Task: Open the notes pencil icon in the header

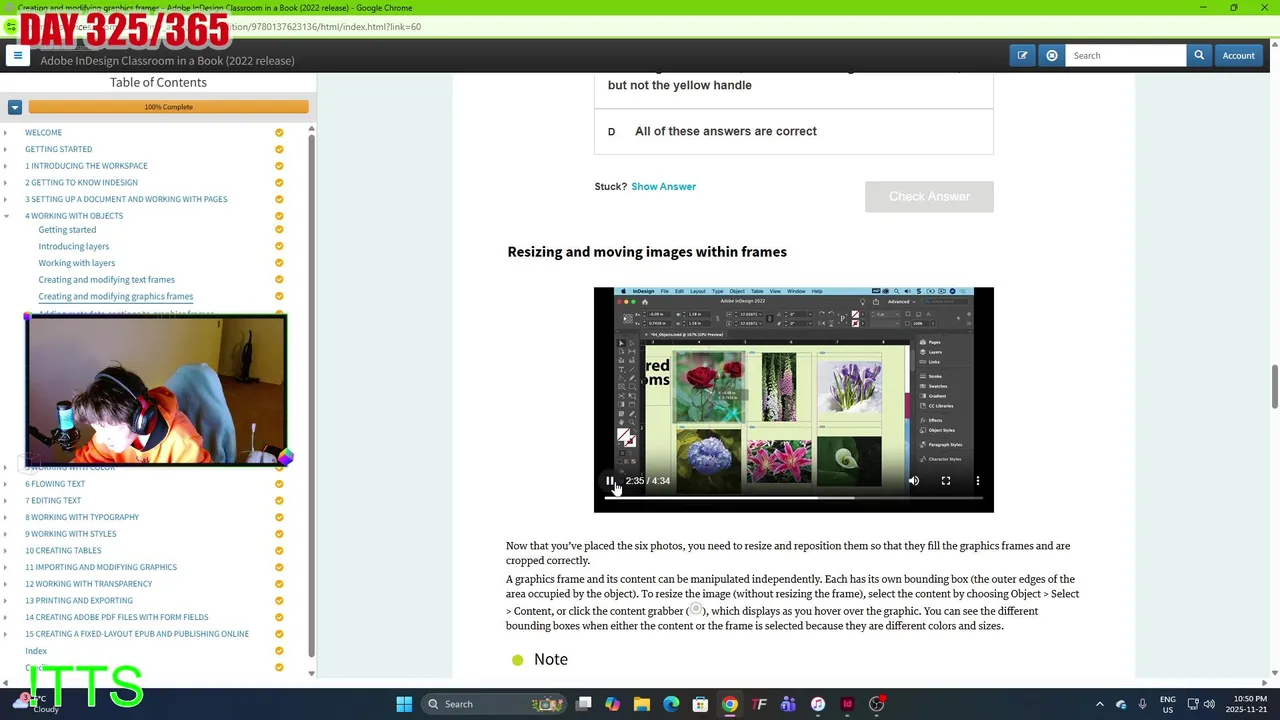Action: point(1022,56)
